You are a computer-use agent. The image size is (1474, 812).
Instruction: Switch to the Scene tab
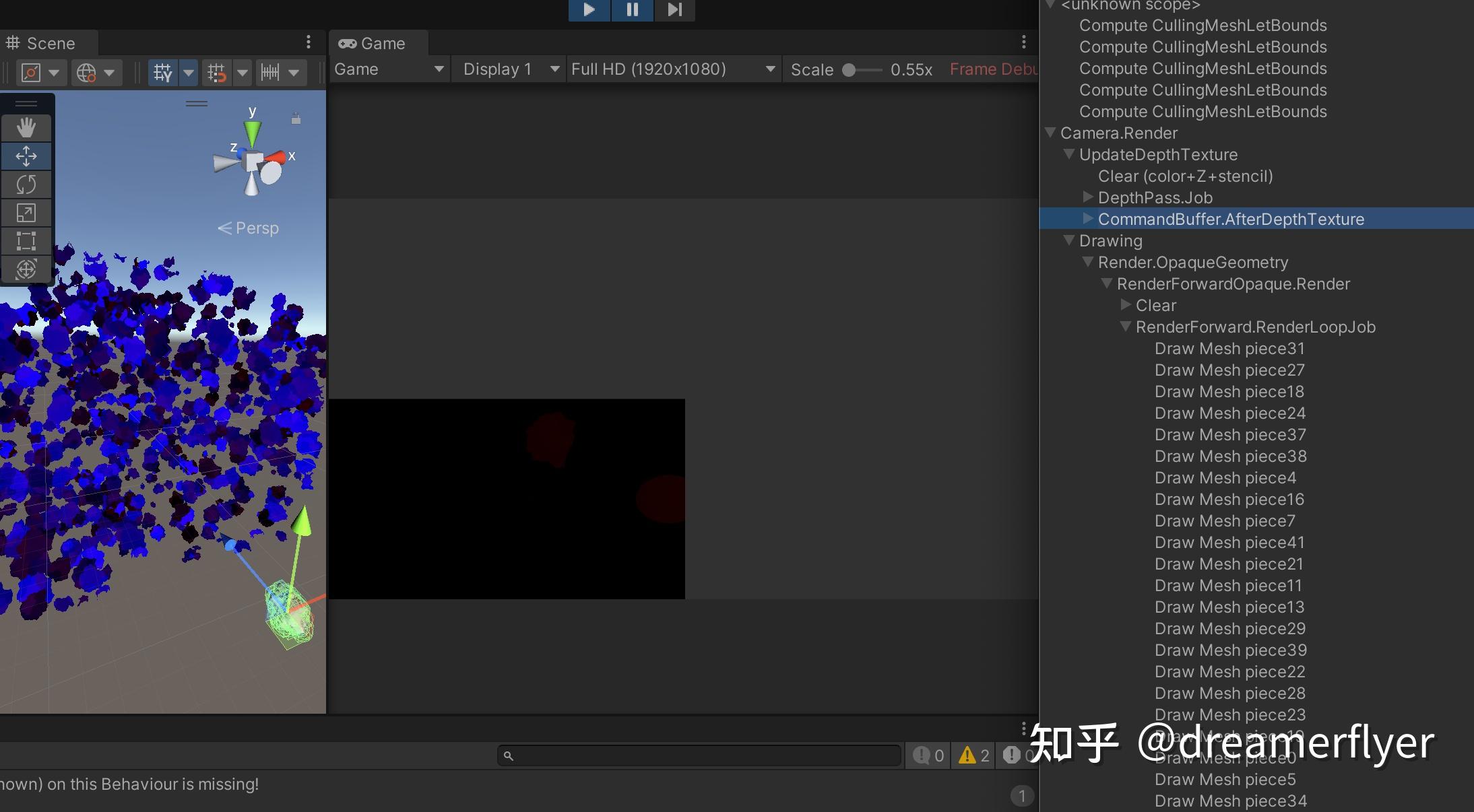[x=47, y=42]
